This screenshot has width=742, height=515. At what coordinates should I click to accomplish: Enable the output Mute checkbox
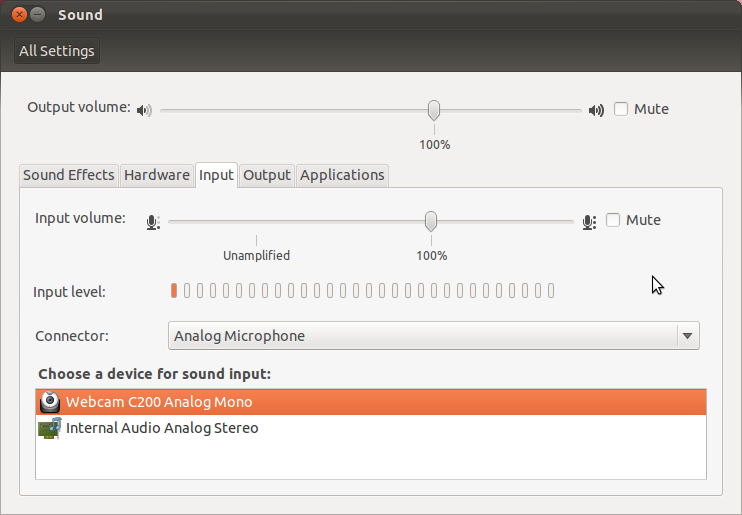coord(621,109)
